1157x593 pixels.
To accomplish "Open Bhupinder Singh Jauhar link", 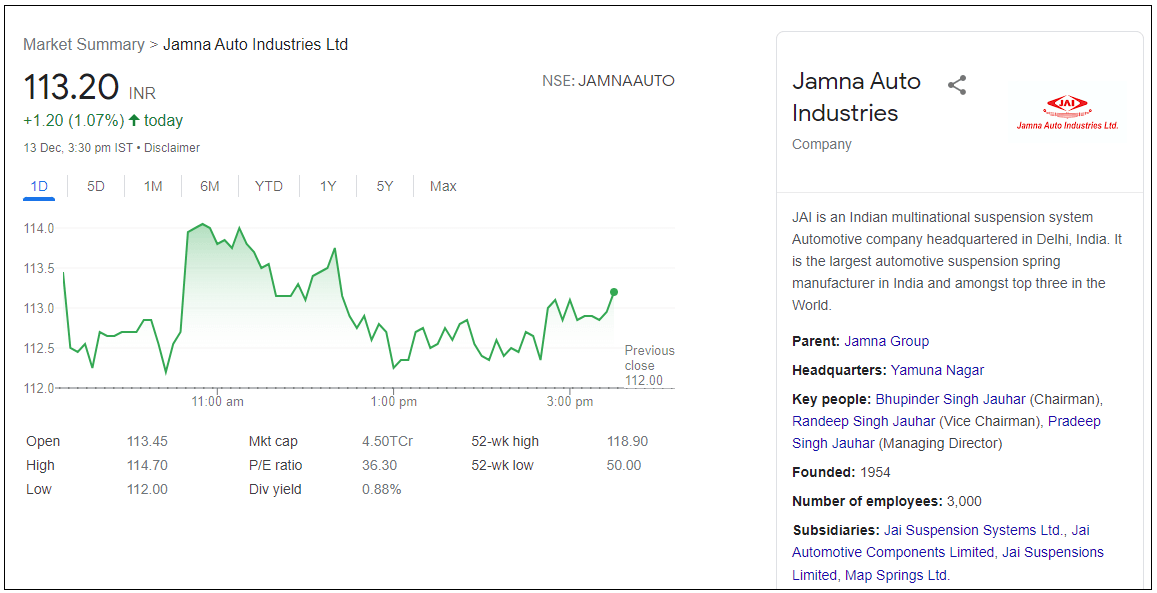I will [950, 399].
